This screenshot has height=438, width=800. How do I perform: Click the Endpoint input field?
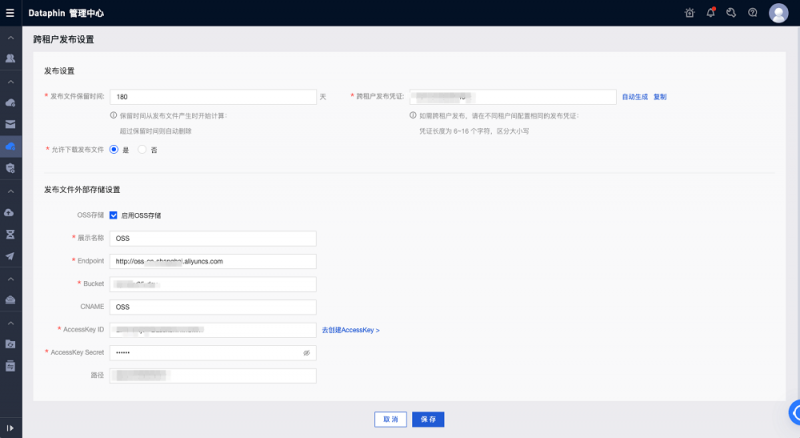click(x=213, y=261)
